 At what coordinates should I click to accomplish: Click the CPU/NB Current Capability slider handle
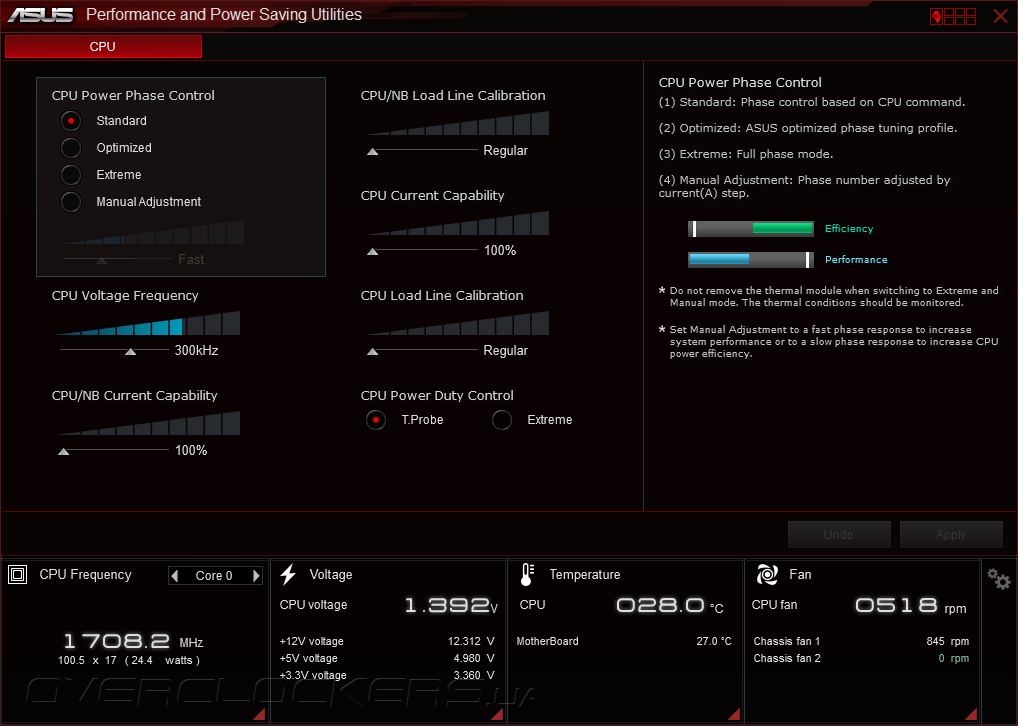(x=64, y=451)
